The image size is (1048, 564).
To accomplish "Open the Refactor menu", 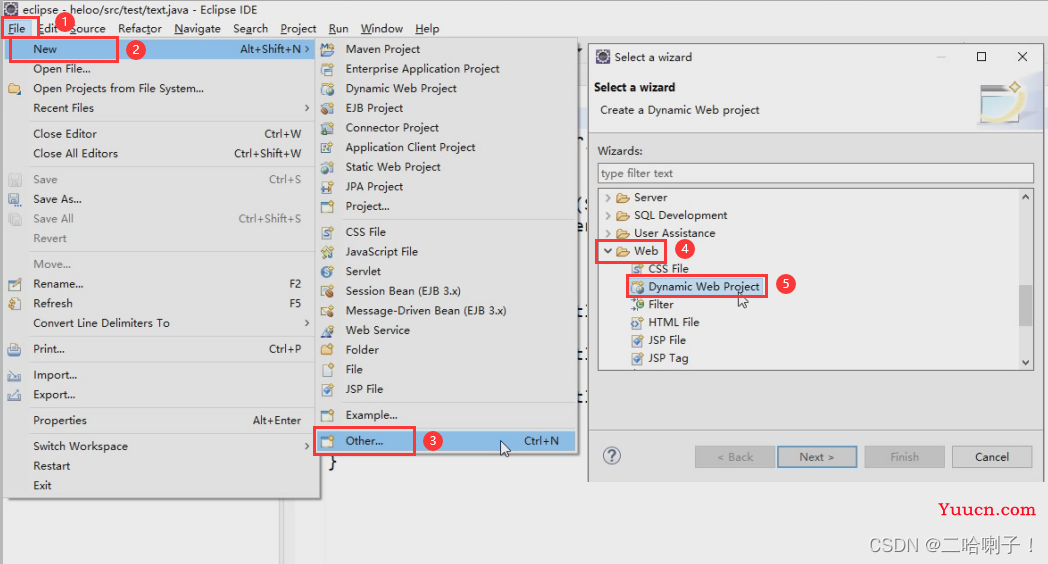I will pyautogui.click(x=140, y=29).
